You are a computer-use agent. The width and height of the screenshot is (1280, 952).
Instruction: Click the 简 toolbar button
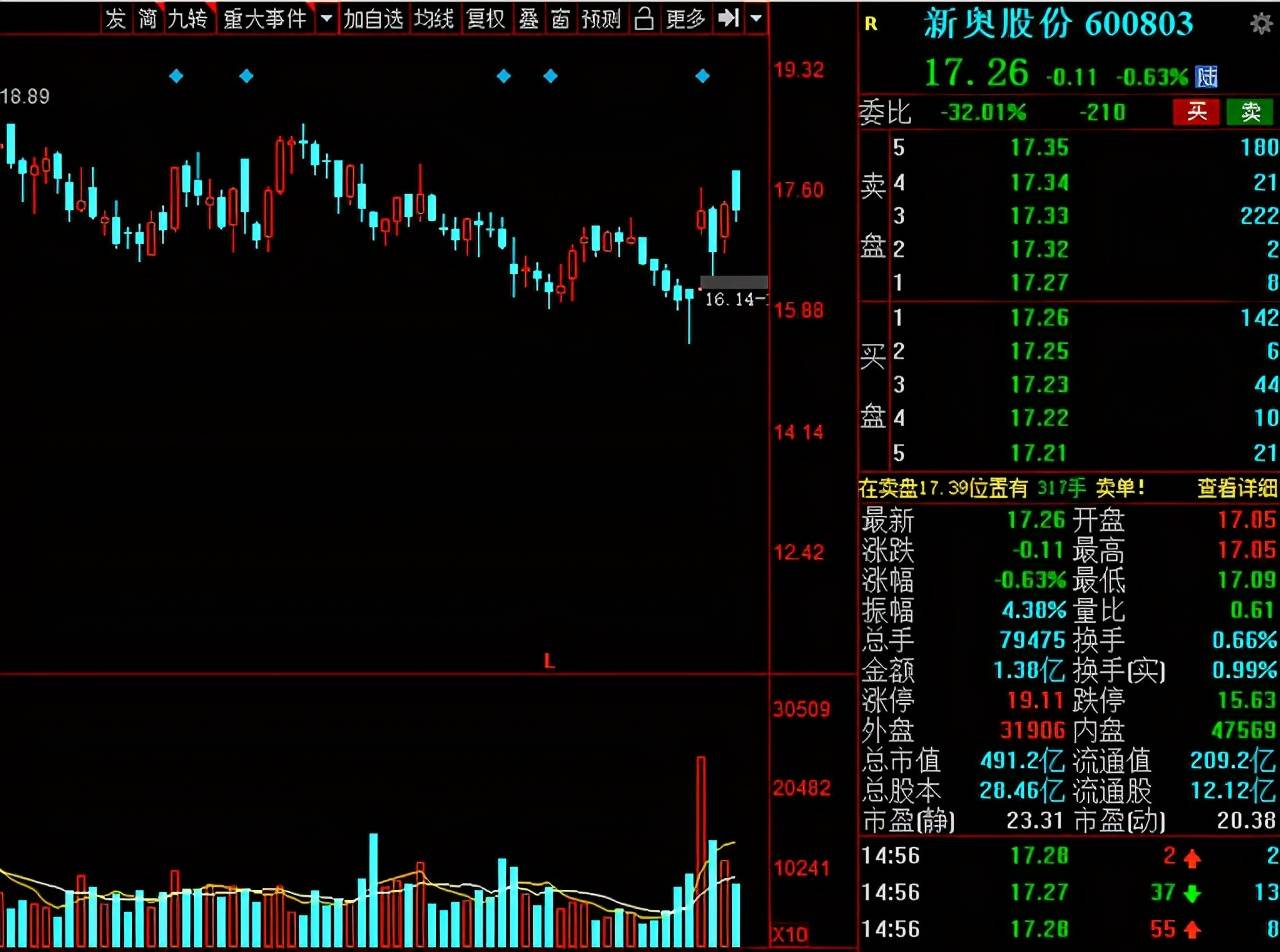click(148, 18)
